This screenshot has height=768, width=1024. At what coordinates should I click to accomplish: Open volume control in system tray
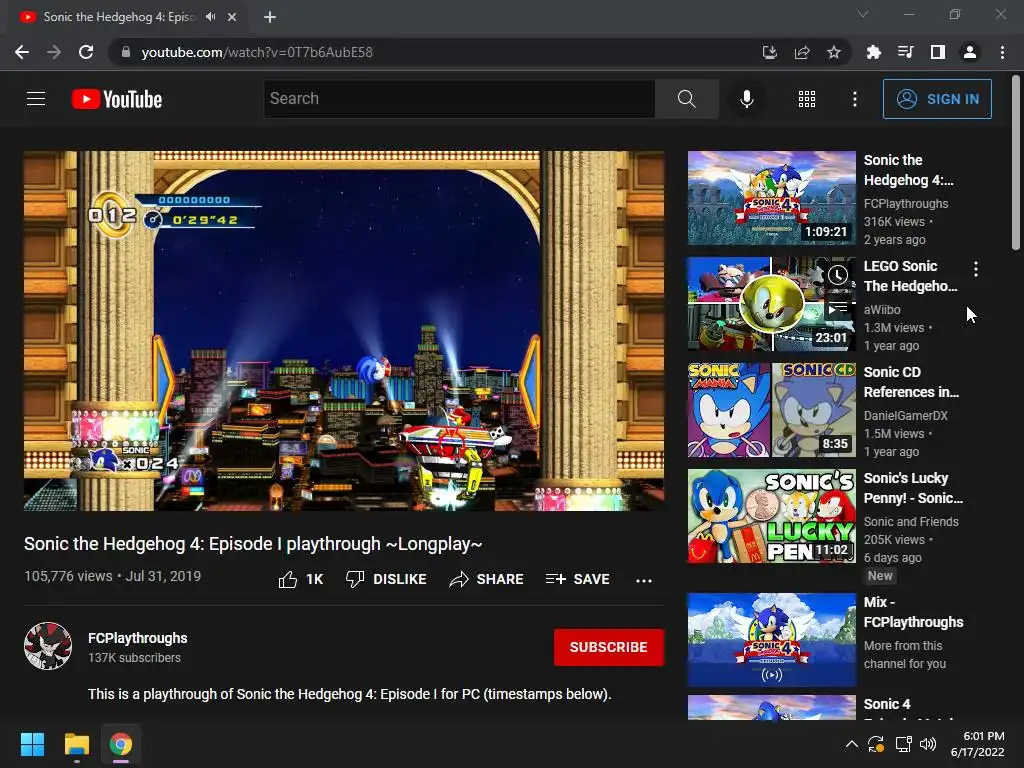pyautogui.click(x=927, y=744)
